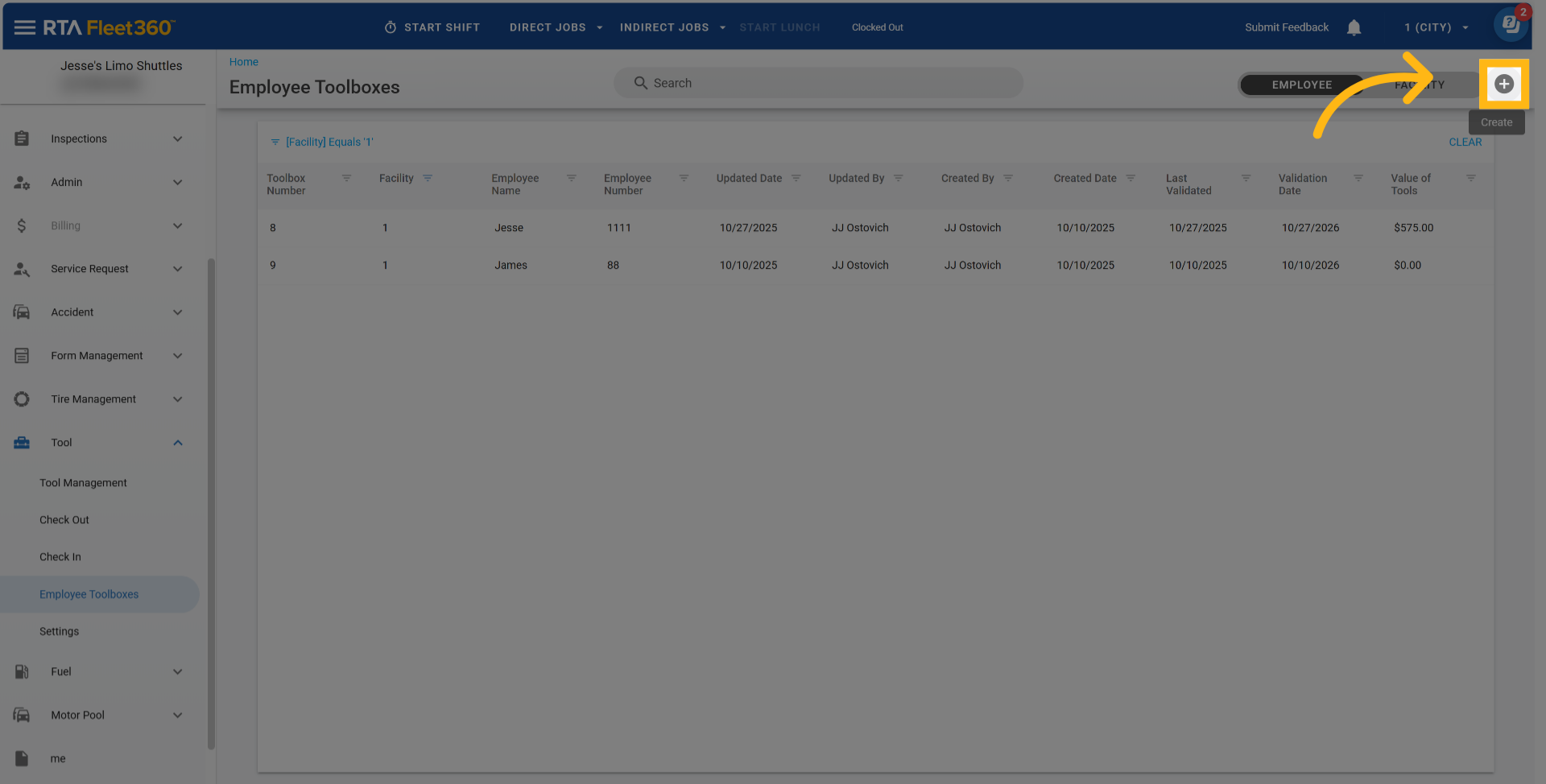This screenshot has width=1546, height=784.
Task: Open the hamburger navigation menu
Action: [x=24, y=27]
